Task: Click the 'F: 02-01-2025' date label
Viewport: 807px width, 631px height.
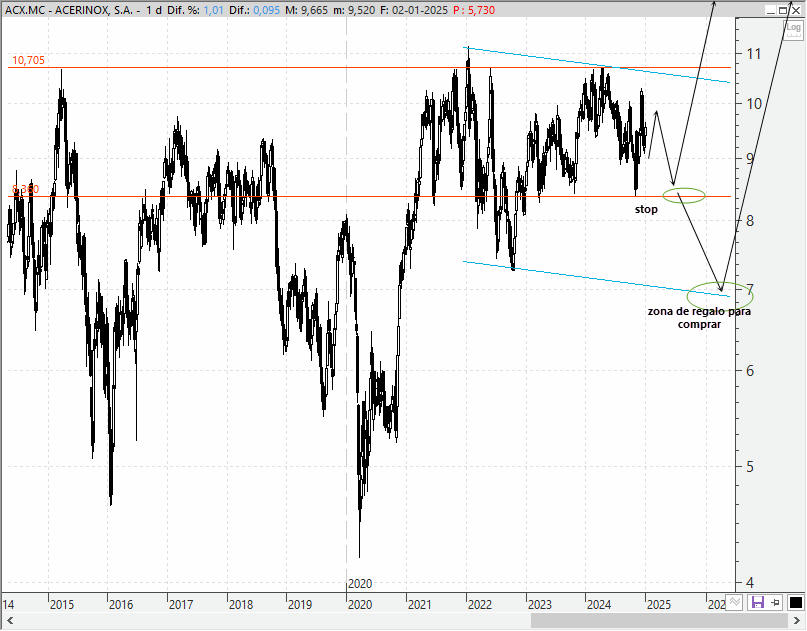Action: (414, 10)
